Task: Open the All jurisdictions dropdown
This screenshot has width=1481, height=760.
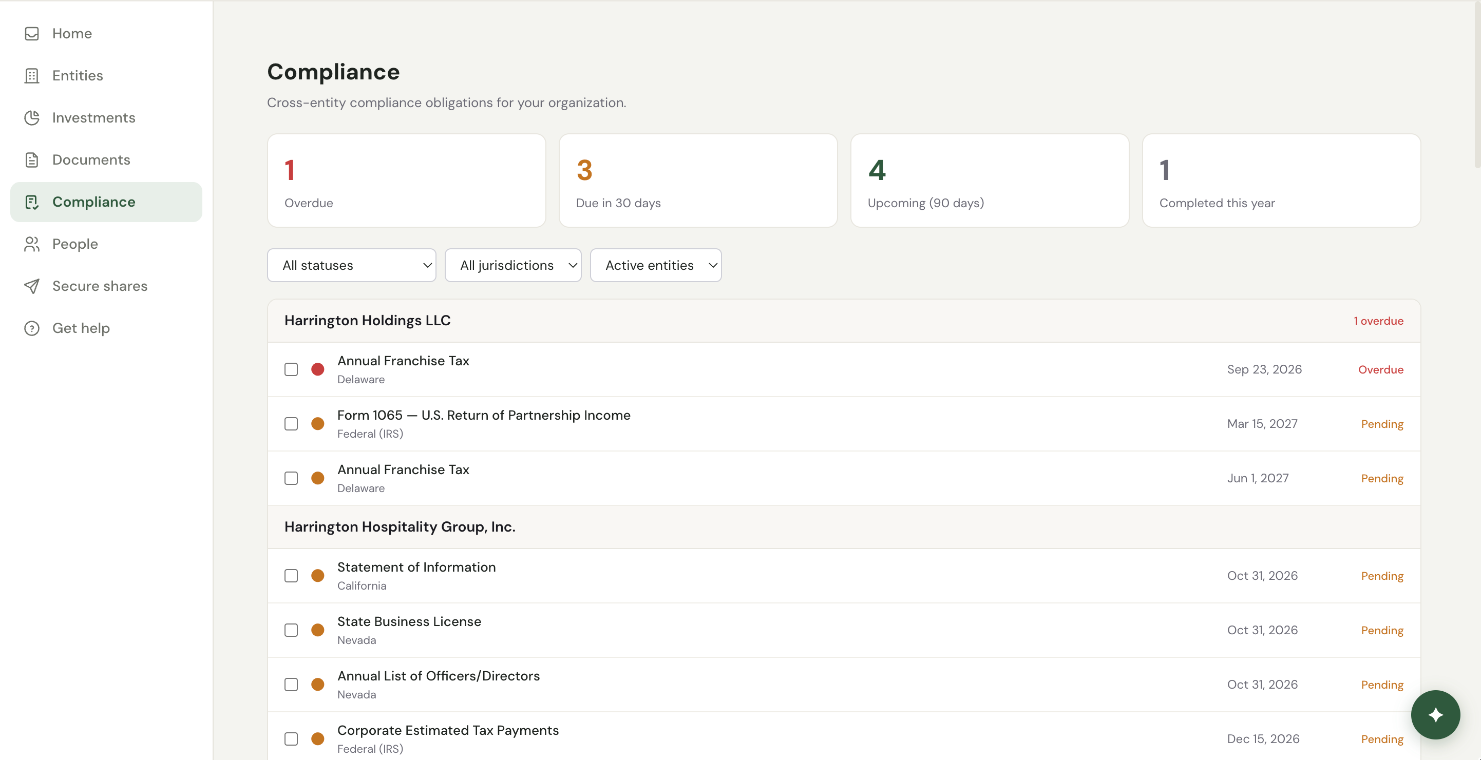Action: 513,265
